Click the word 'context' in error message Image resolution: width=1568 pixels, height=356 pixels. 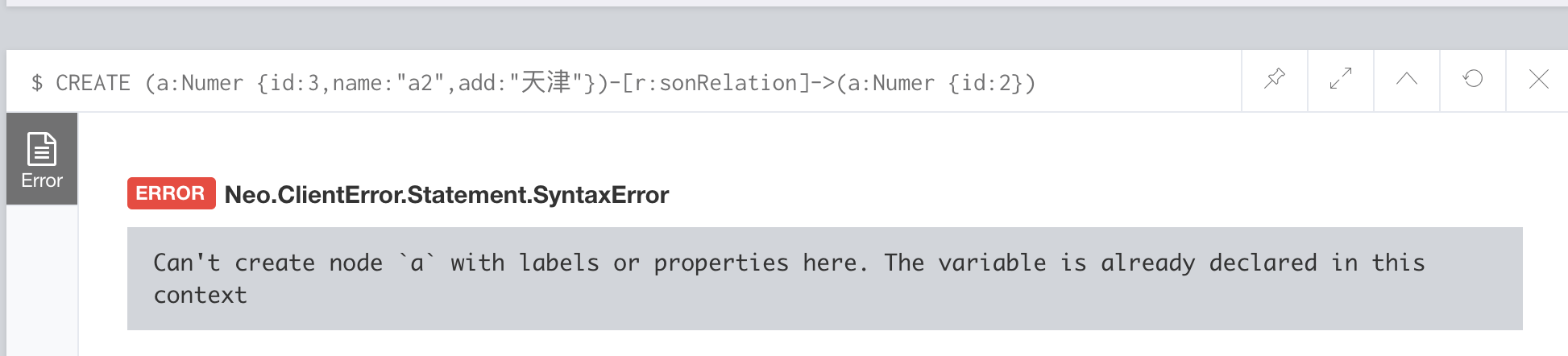click(200, 296)
